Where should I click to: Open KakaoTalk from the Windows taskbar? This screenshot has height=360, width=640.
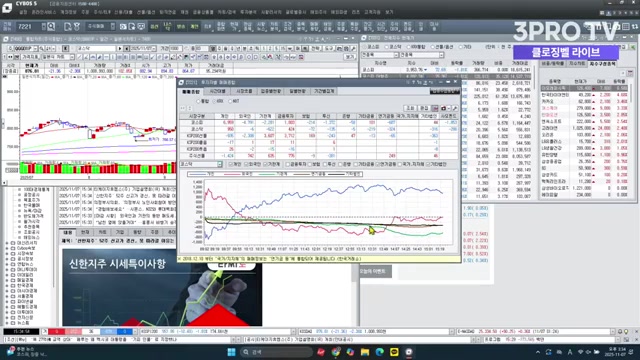click(394, 352)
